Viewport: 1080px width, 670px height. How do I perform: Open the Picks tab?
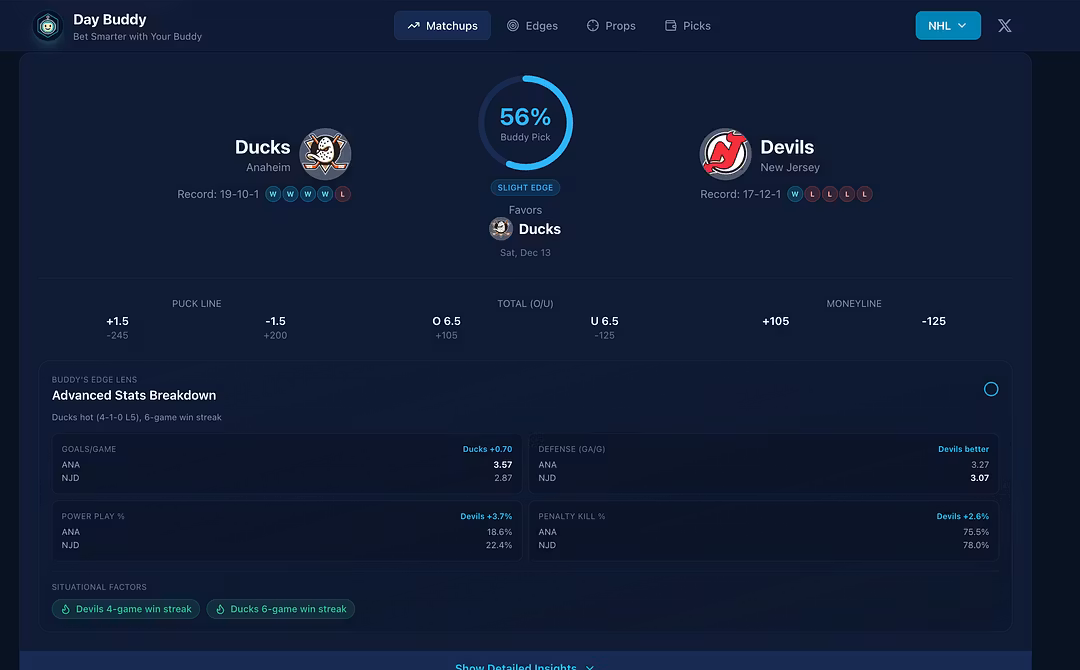click(687, 26)
